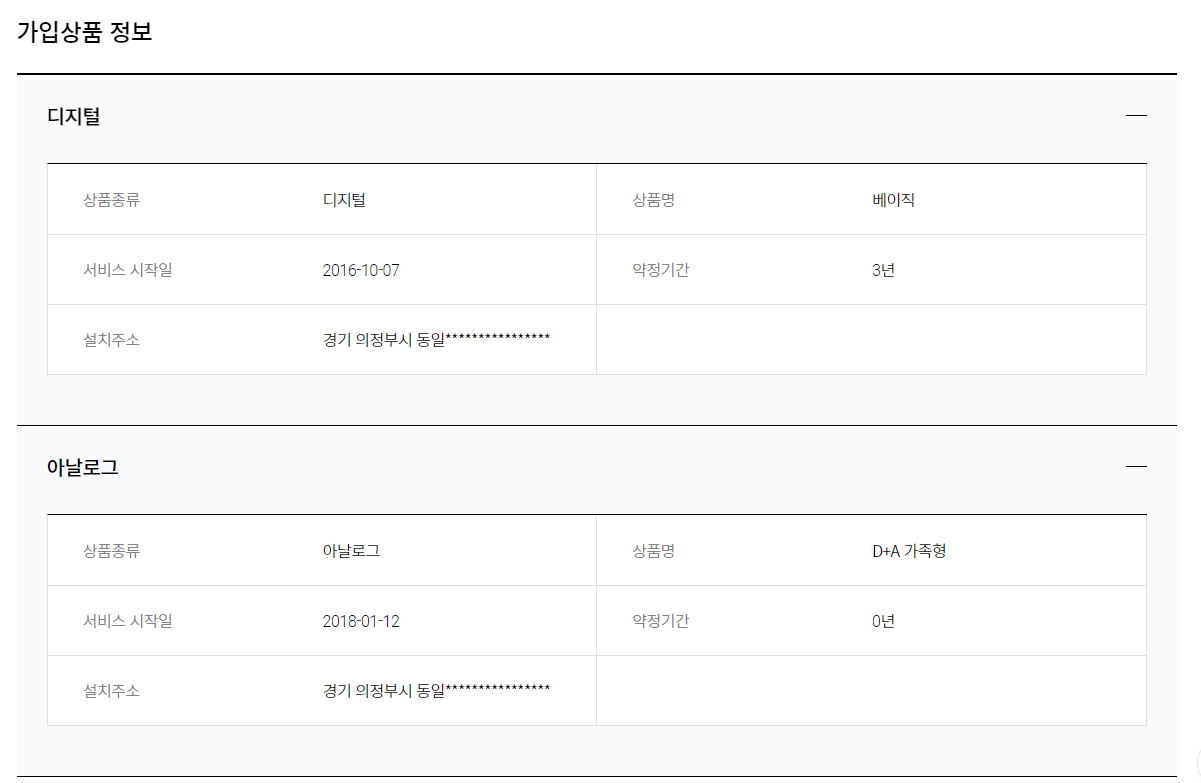This screenshot has height=783, width=1201.
Task: Collapse the 디지털 section via minus icon
Action: tap(1135, 116)
